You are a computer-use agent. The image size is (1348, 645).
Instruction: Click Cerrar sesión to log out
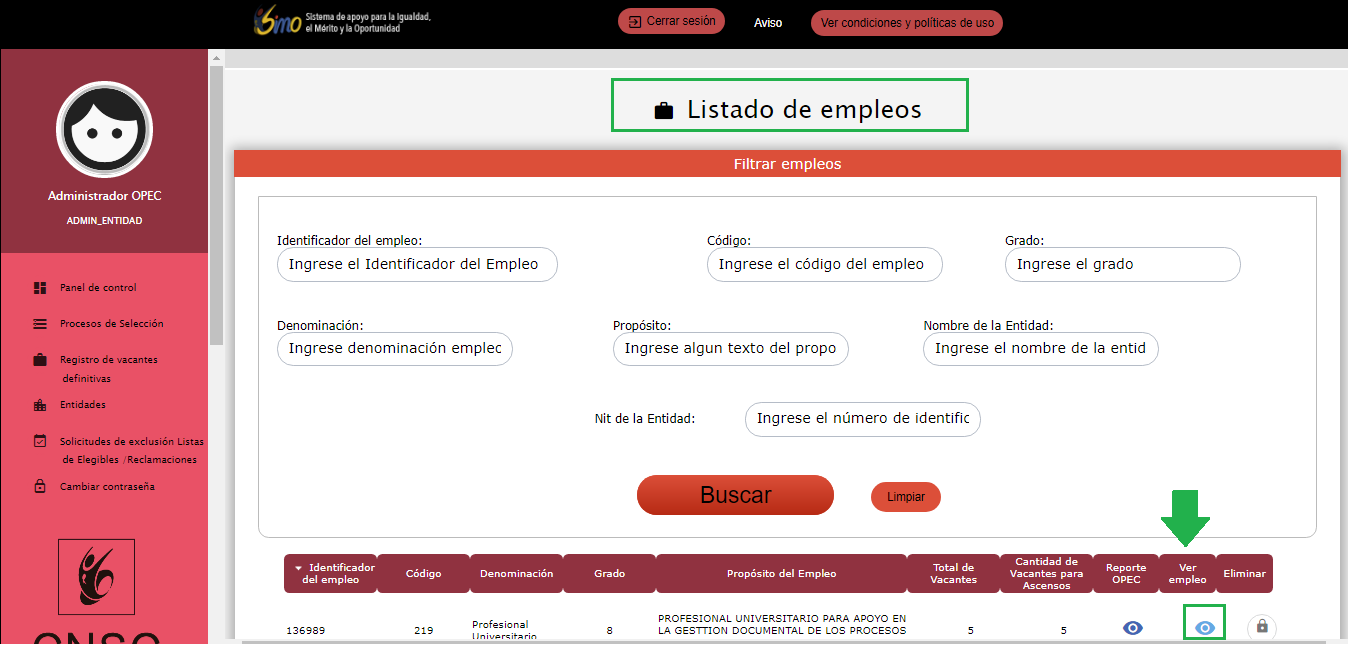point(671,21)
